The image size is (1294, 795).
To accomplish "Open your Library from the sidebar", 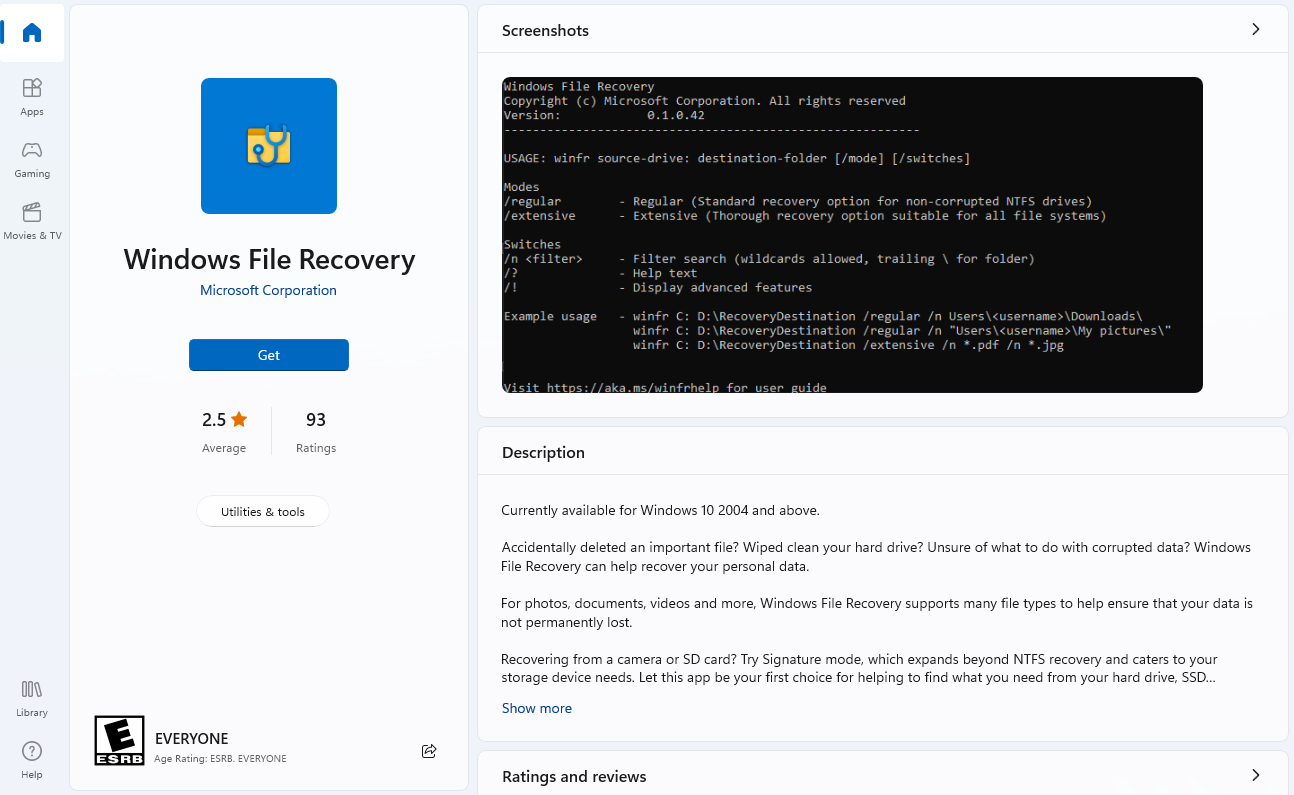I will pos(31,697).
